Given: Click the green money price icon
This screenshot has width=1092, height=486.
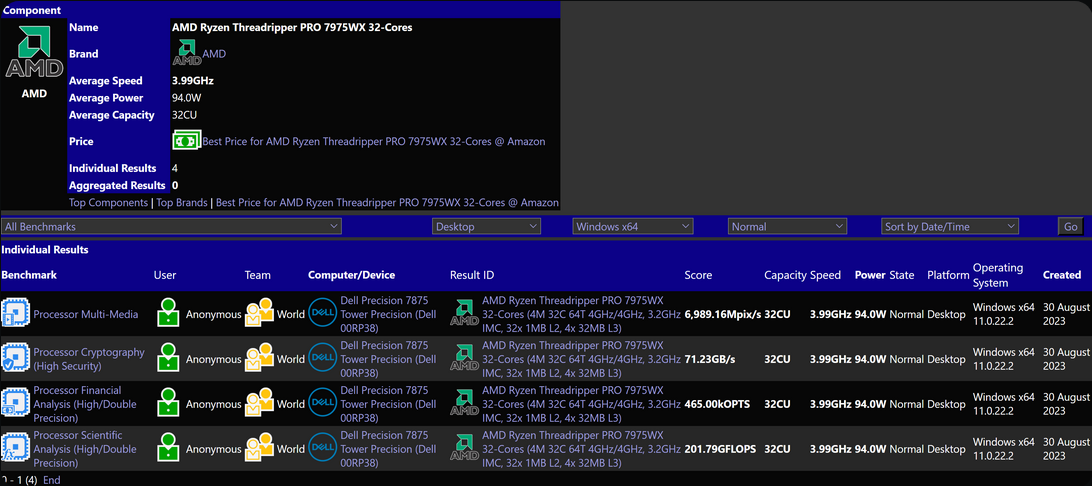Looking at the screenshot, I should point(187,140).
